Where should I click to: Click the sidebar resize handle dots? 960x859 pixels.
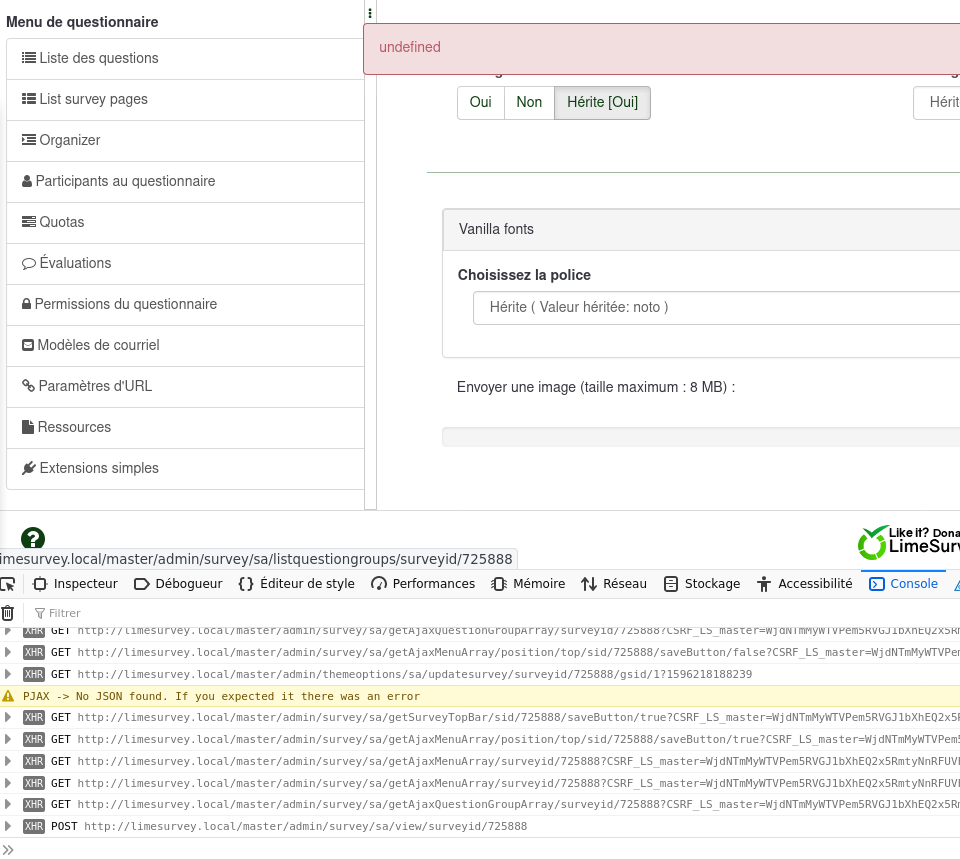370,13
